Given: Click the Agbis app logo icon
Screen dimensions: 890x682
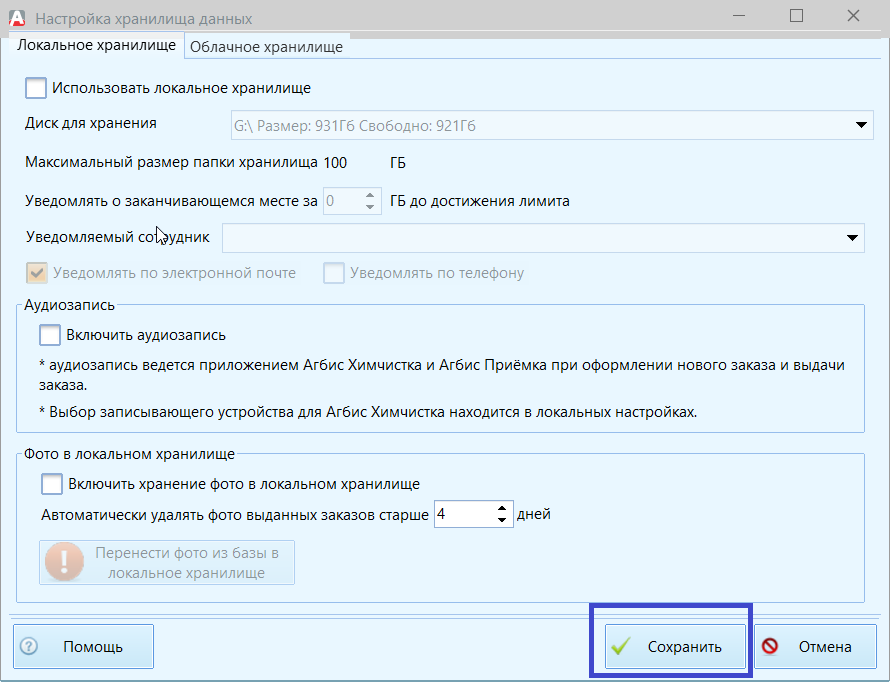Looking at the screenshot, I should (17, 18).
